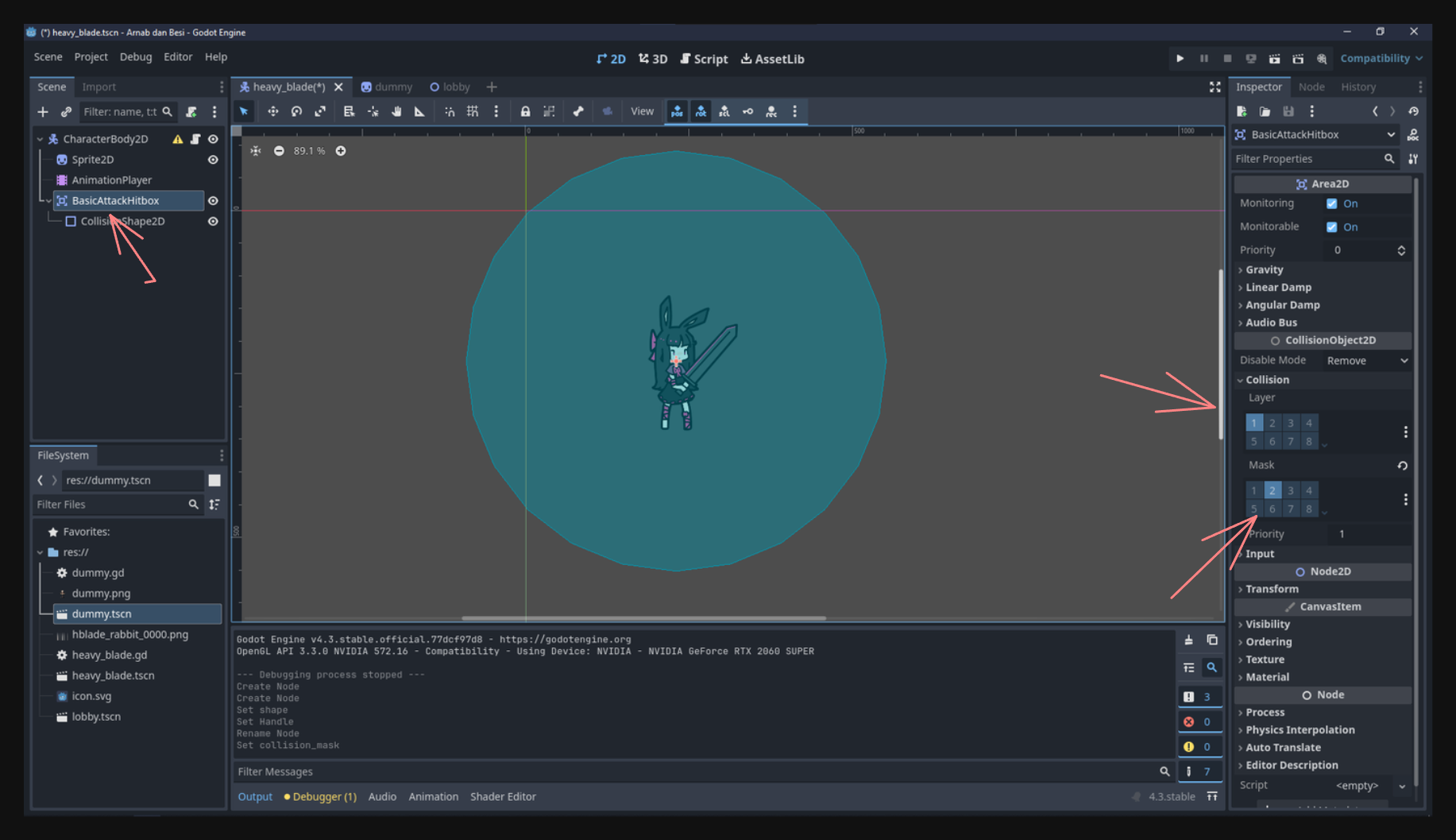This screenshot has width=1456, height=840.
Task: Run a specific scene icon
Action: coord(1298,59)
